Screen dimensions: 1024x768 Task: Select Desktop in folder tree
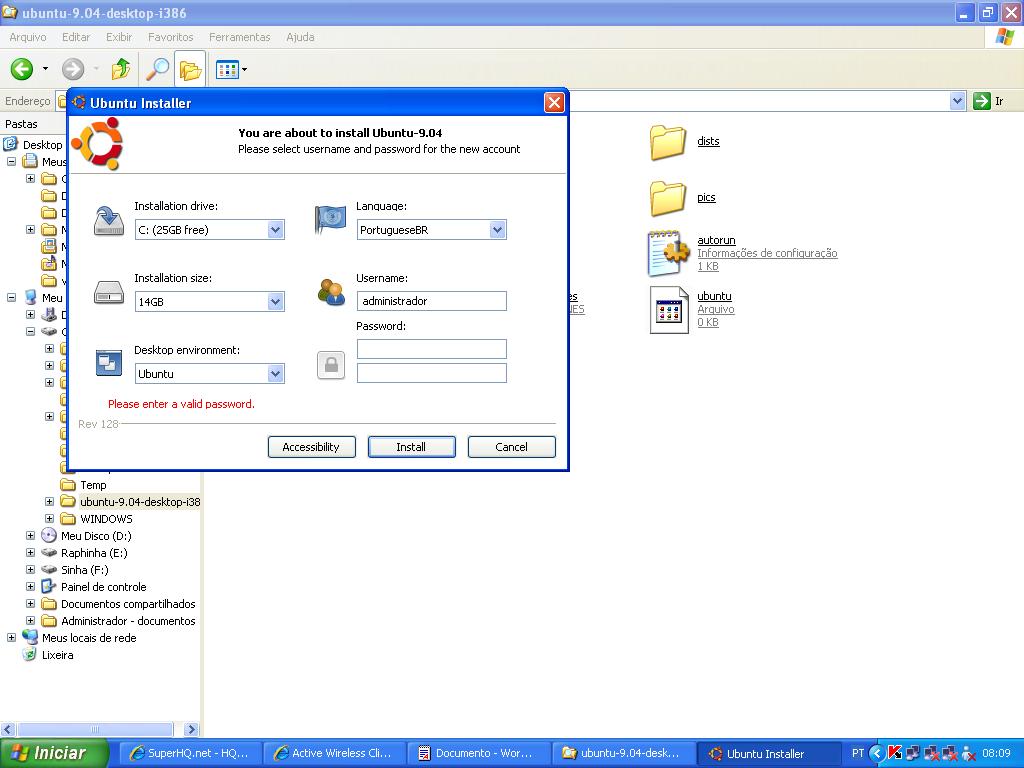coord(42,144)
